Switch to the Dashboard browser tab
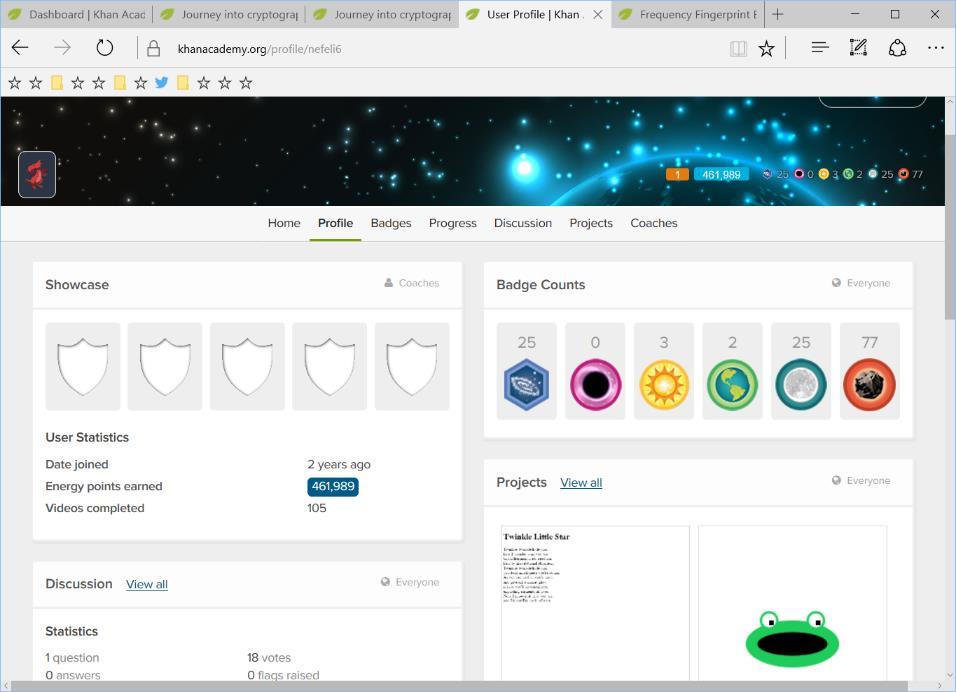 77,14
